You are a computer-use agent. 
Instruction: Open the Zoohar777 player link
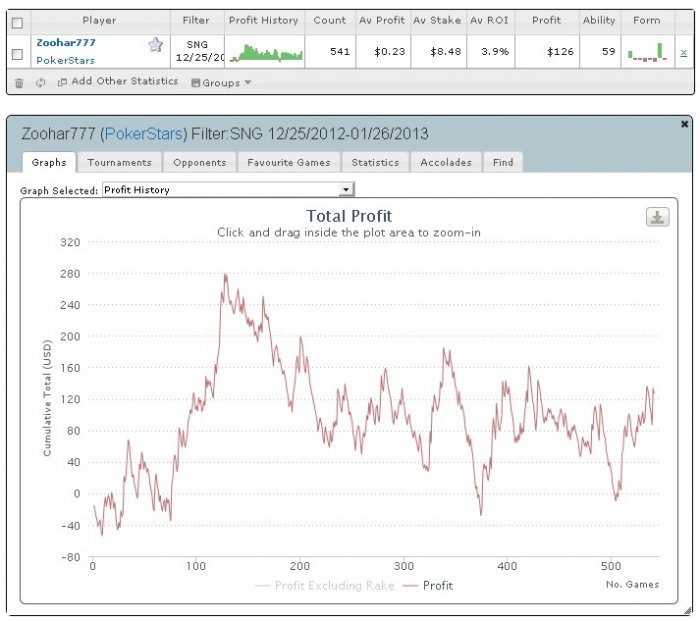[66, 43]
